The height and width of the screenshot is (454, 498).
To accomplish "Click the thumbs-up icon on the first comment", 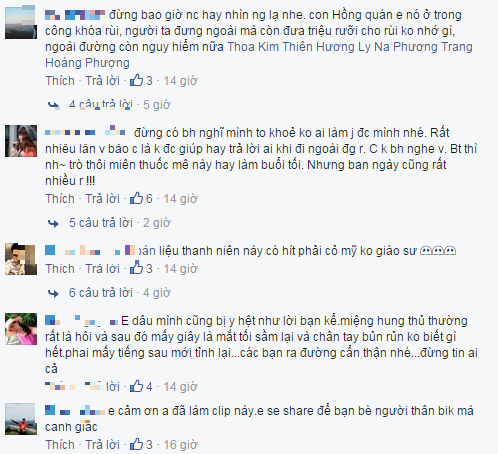I will (x=136, y=80).
